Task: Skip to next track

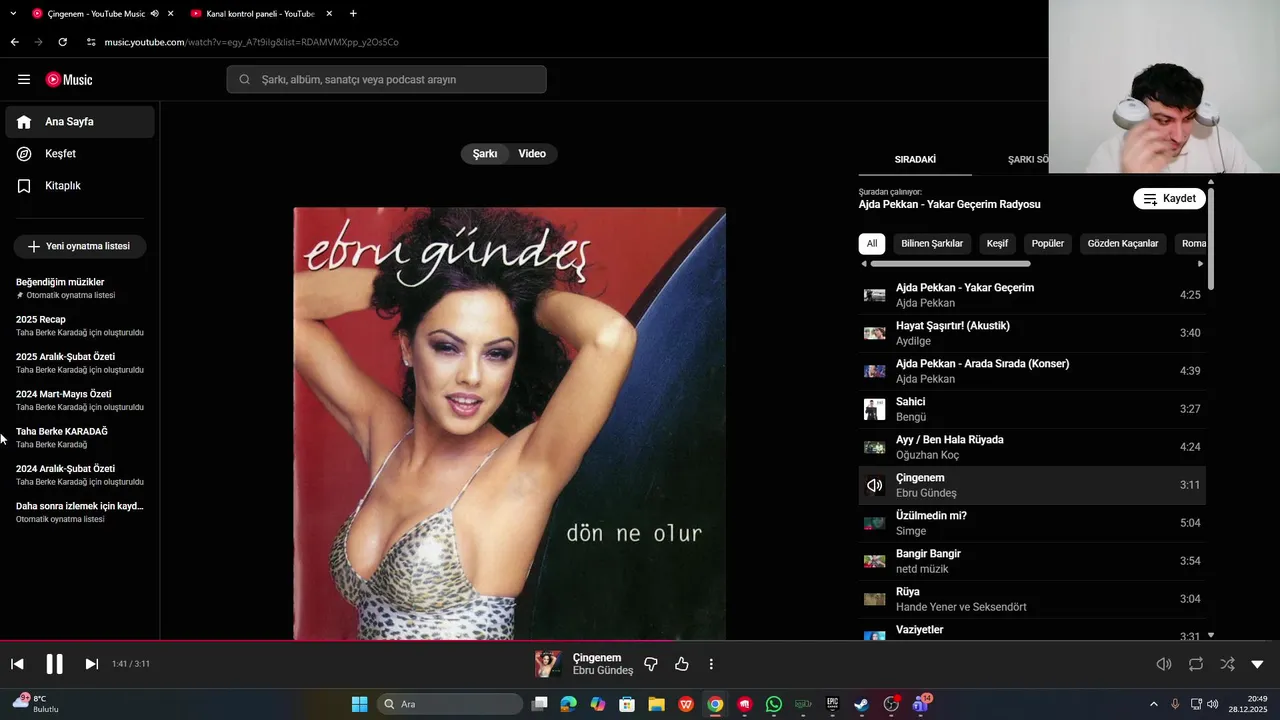Action: click(x=91, y=664)
